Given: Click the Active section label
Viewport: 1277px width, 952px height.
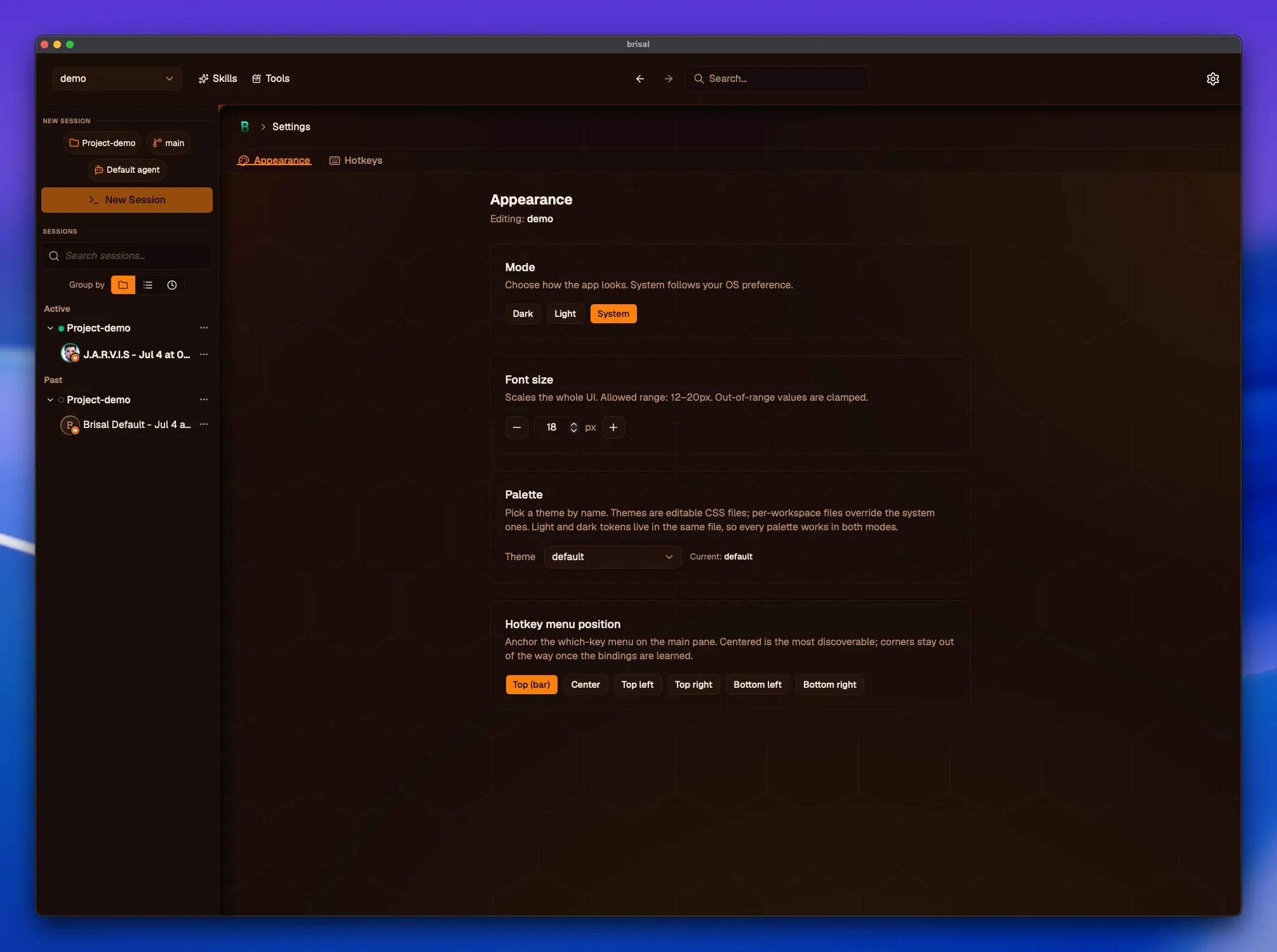Looking at the screenshot, I should click(57, 309).
